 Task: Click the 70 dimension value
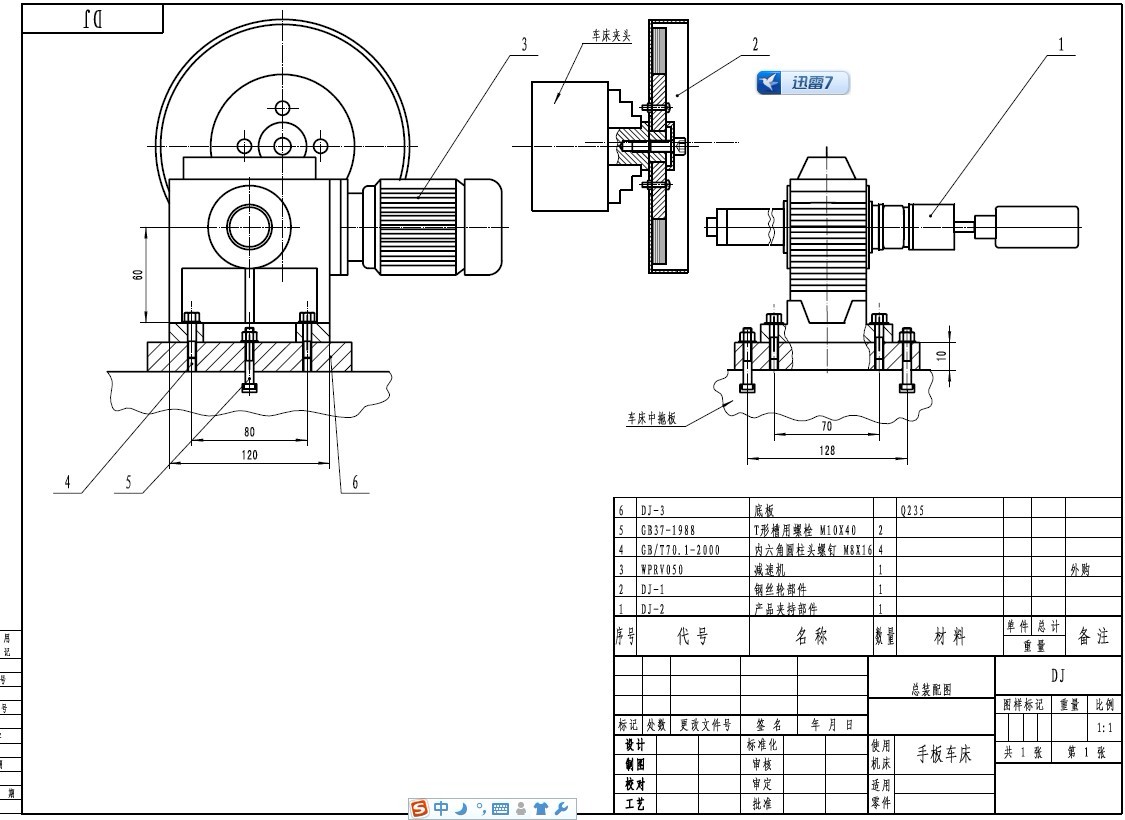click(827, 426)
